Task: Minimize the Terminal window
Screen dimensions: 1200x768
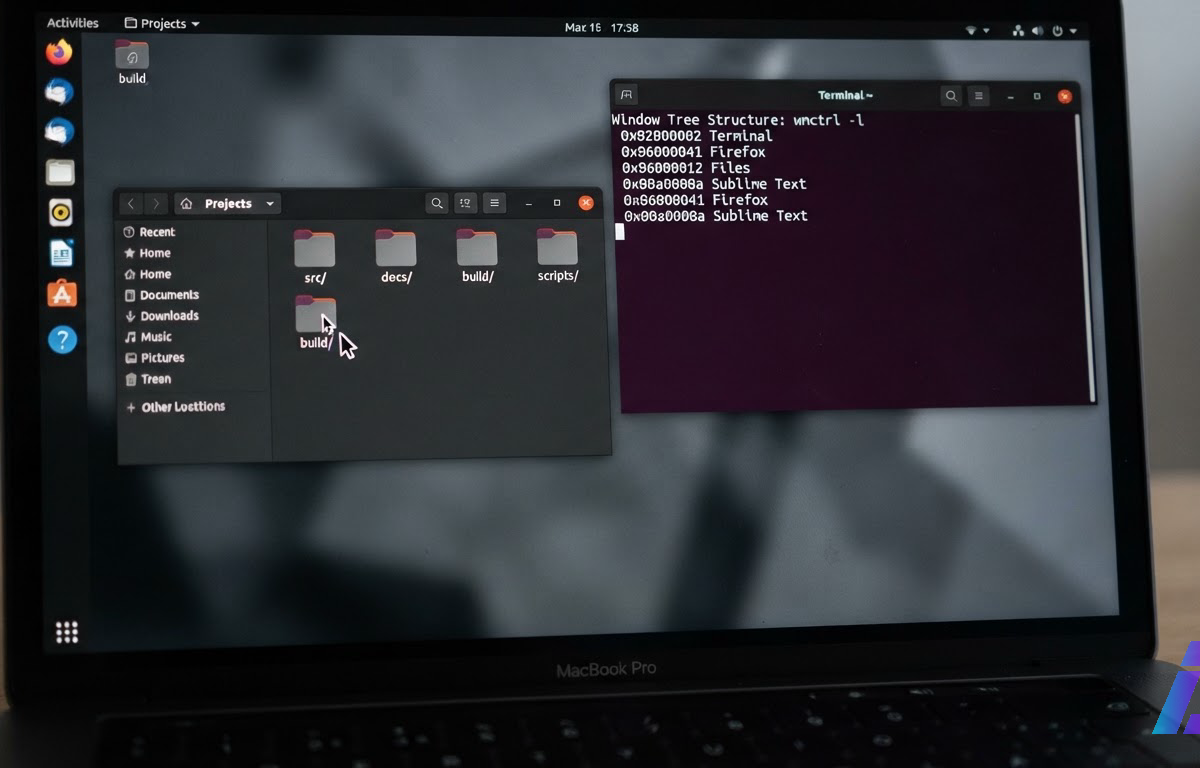Action: 1011,97
